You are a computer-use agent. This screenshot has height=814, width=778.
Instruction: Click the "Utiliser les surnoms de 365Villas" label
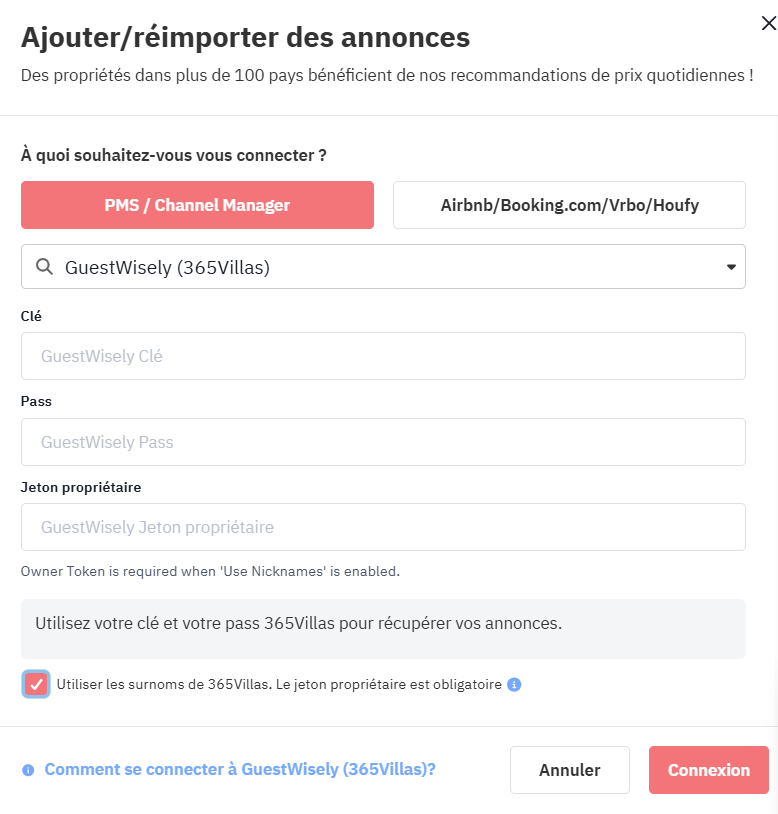click(x=279, y=685)
